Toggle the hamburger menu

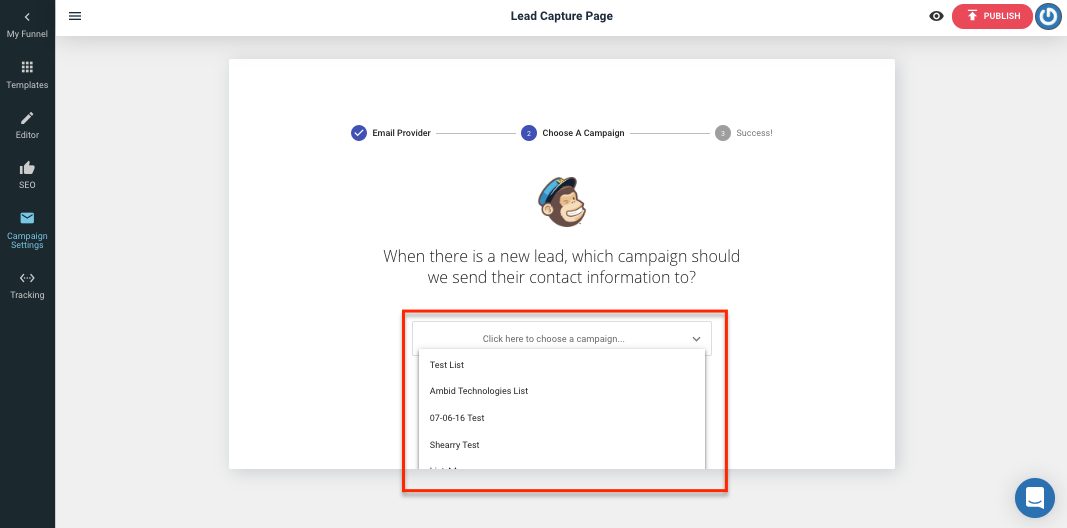point(75,16)
